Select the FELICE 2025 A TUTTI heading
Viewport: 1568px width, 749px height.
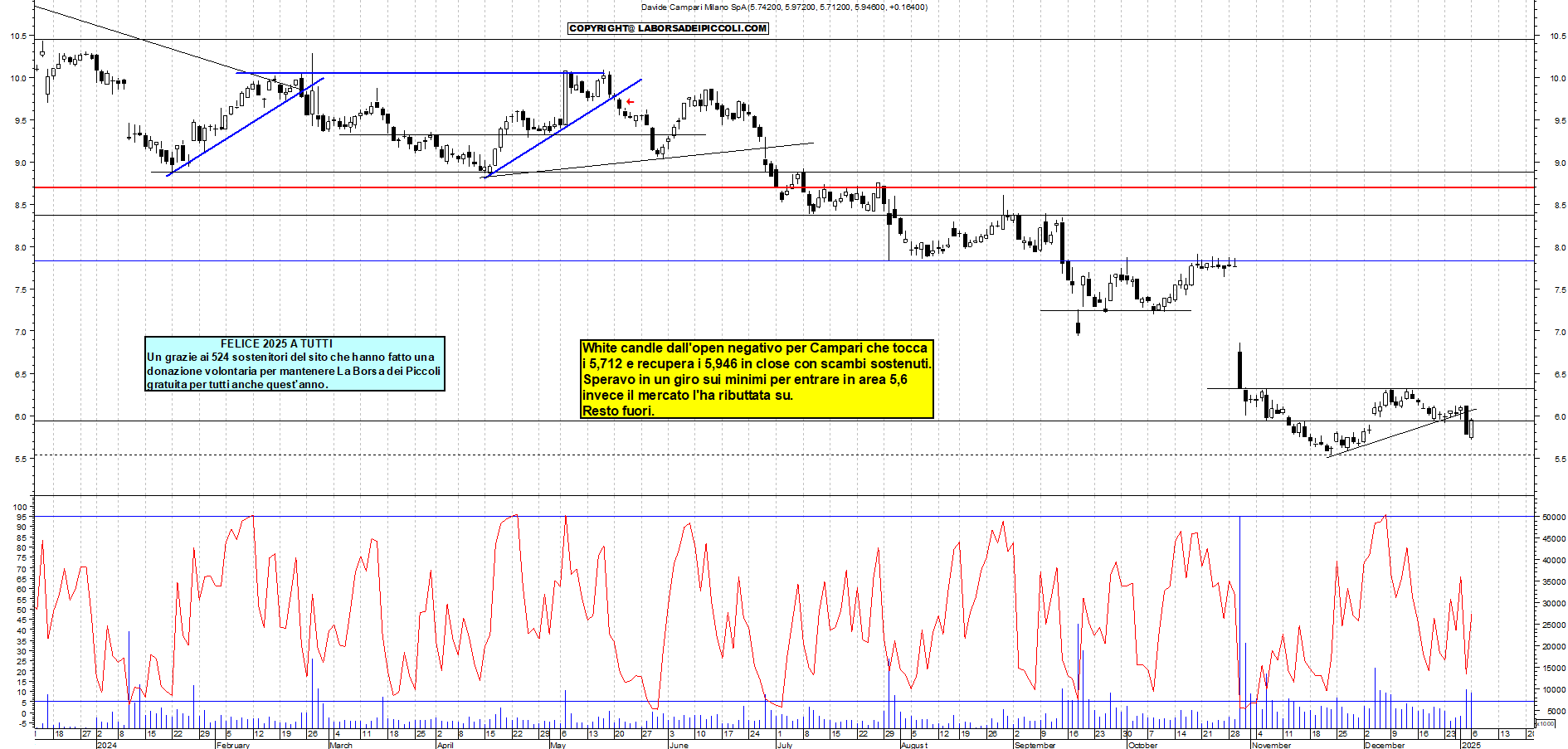(276, 343)
